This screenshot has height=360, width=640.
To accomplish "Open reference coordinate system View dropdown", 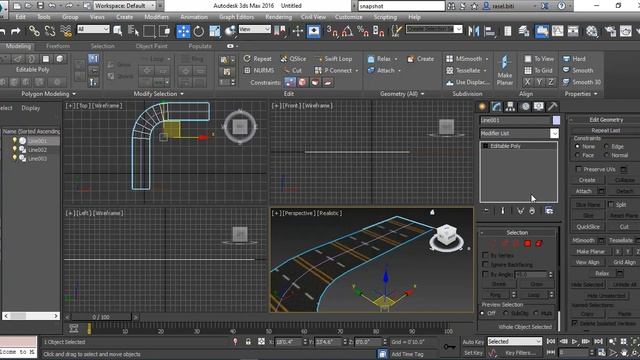I will coord(255,29).
